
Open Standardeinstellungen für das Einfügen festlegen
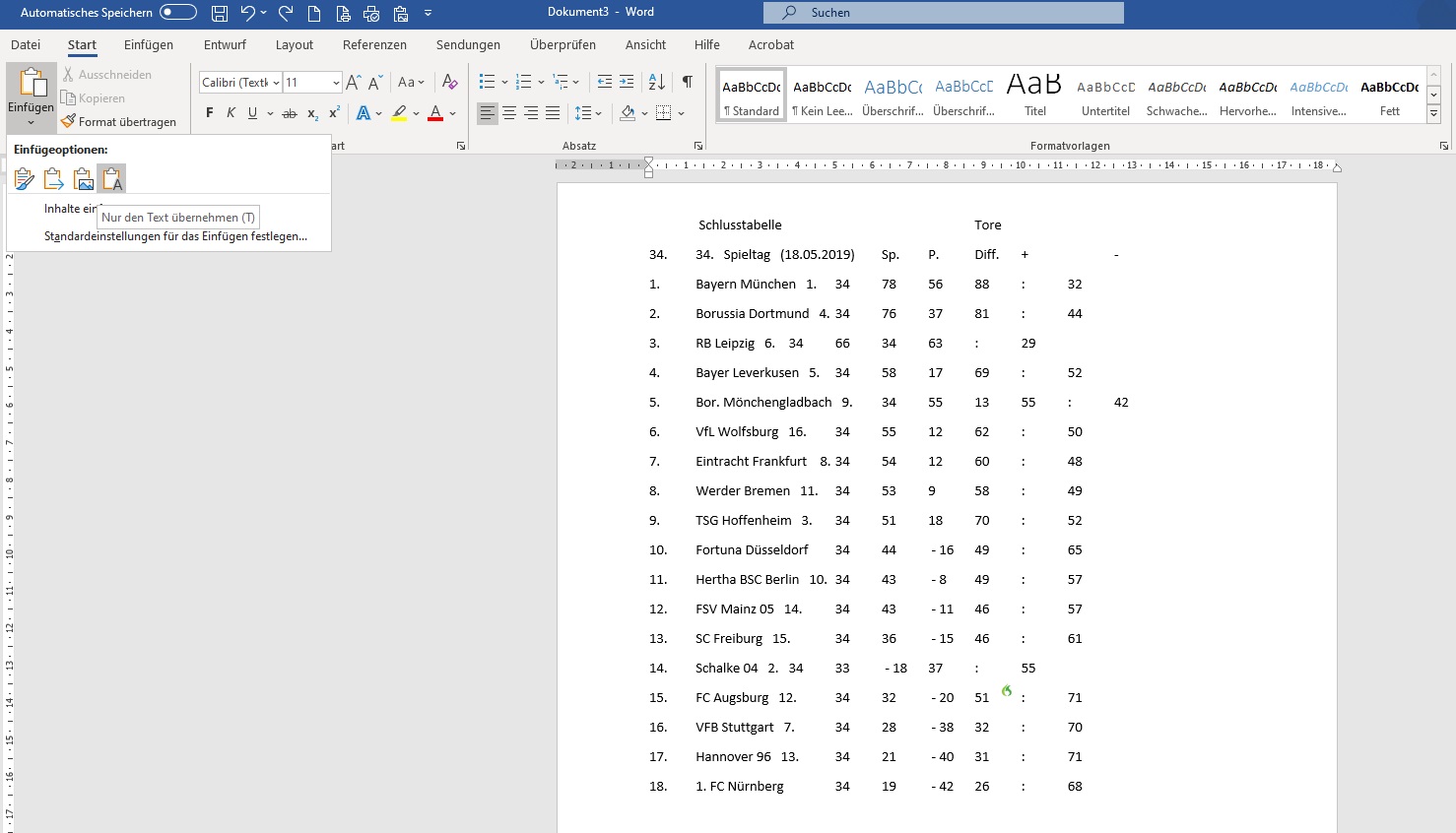tap(175, 236)
